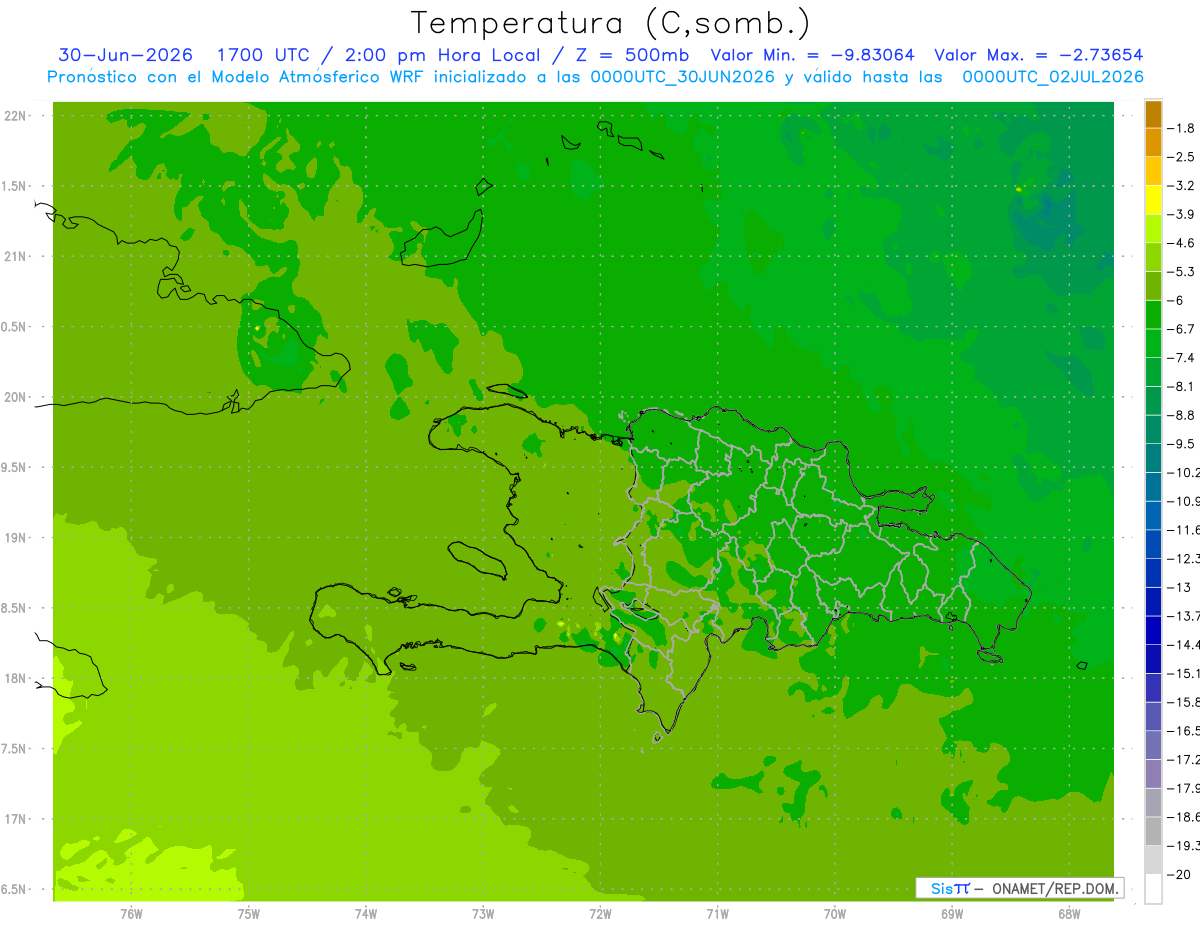
Task: Click the white legend swatch below -20
Action: click(x=1153, y=888)
